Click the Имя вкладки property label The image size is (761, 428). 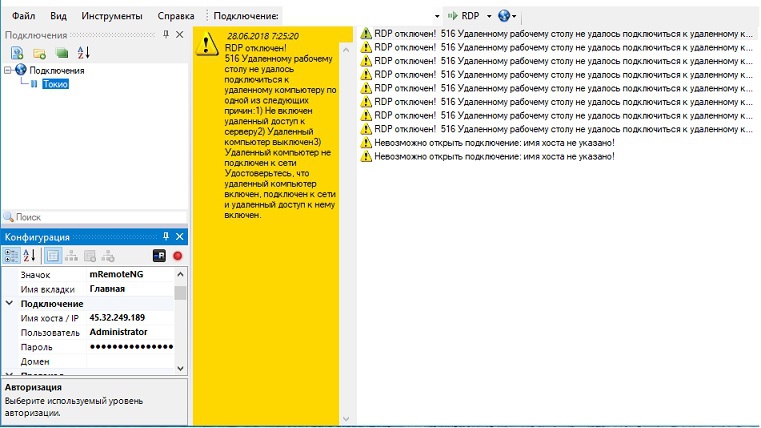coord(48,289)
